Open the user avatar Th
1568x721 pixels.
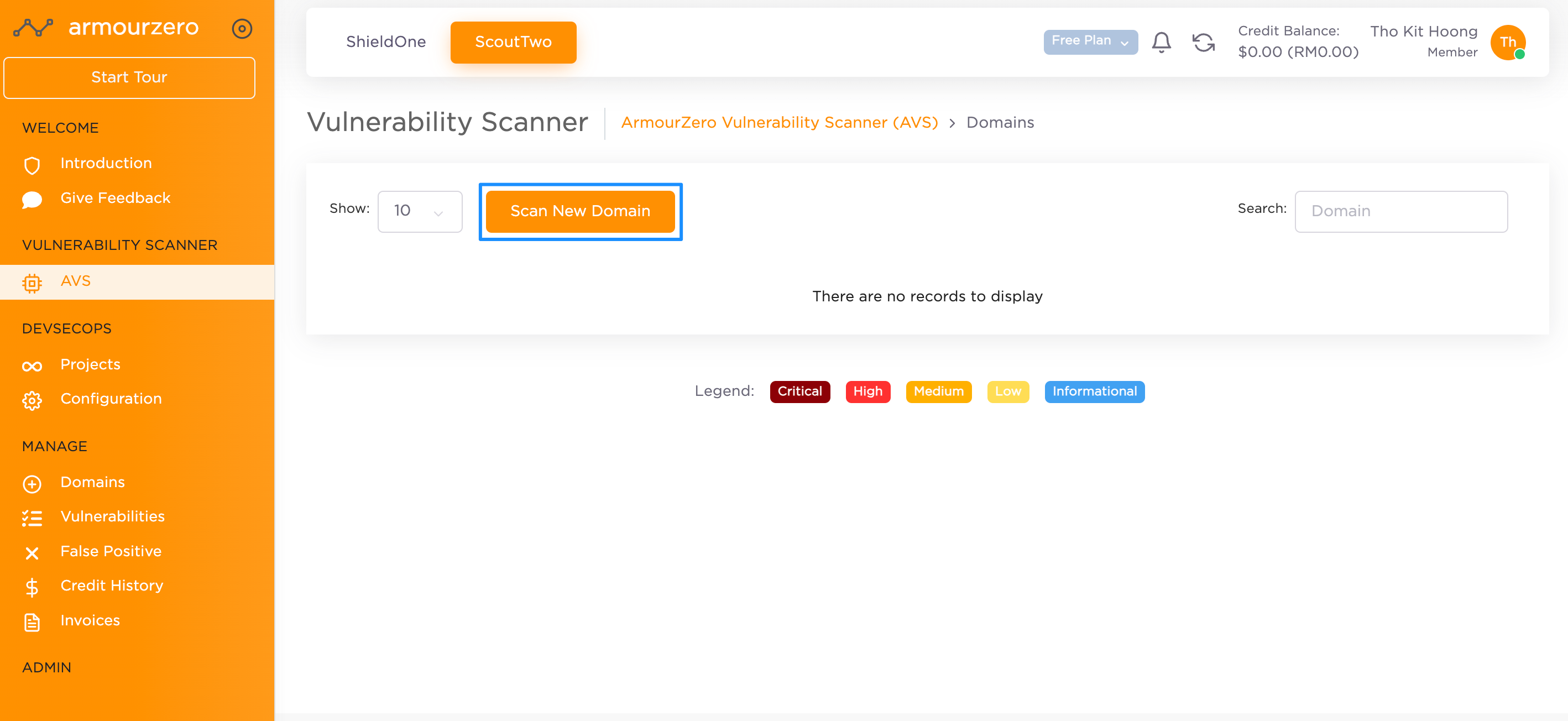1507,42
